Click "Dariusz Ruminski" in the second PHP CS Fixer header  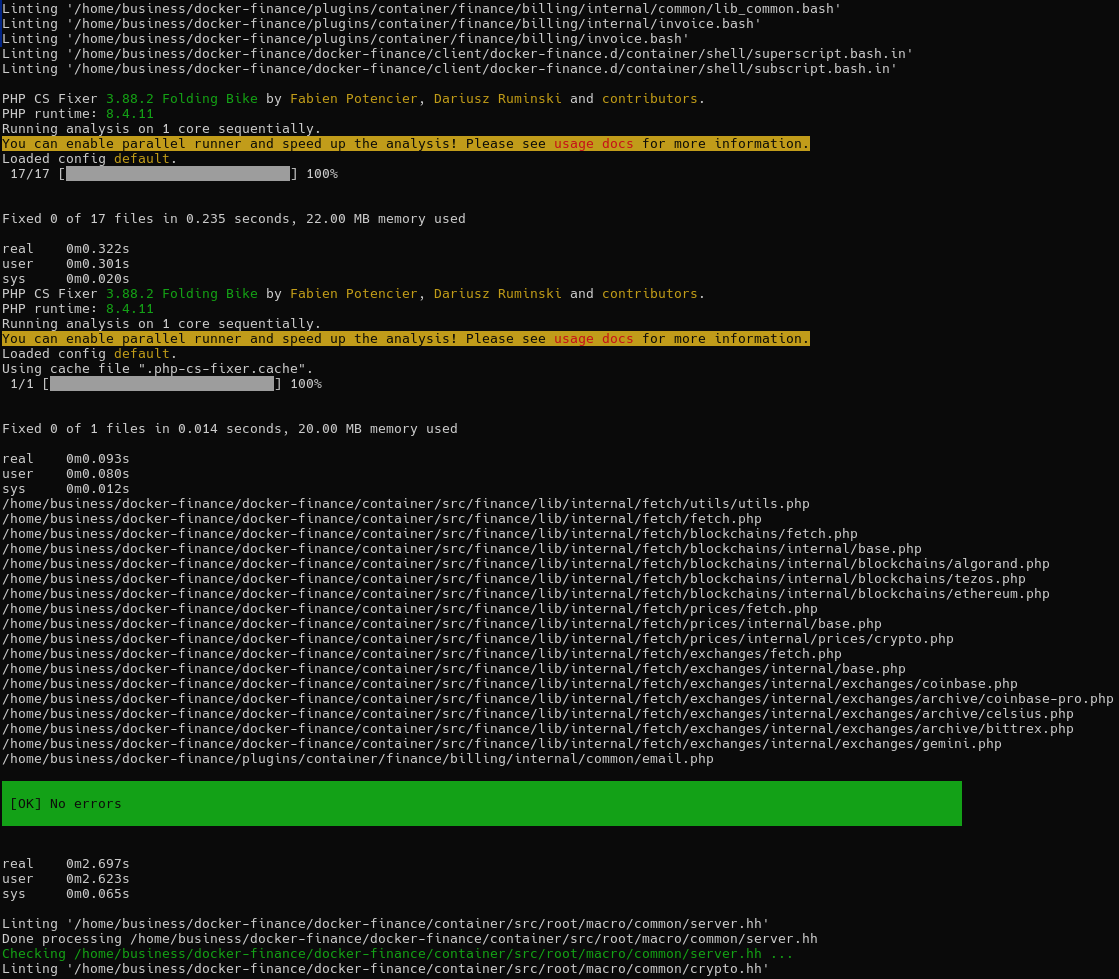497,294
